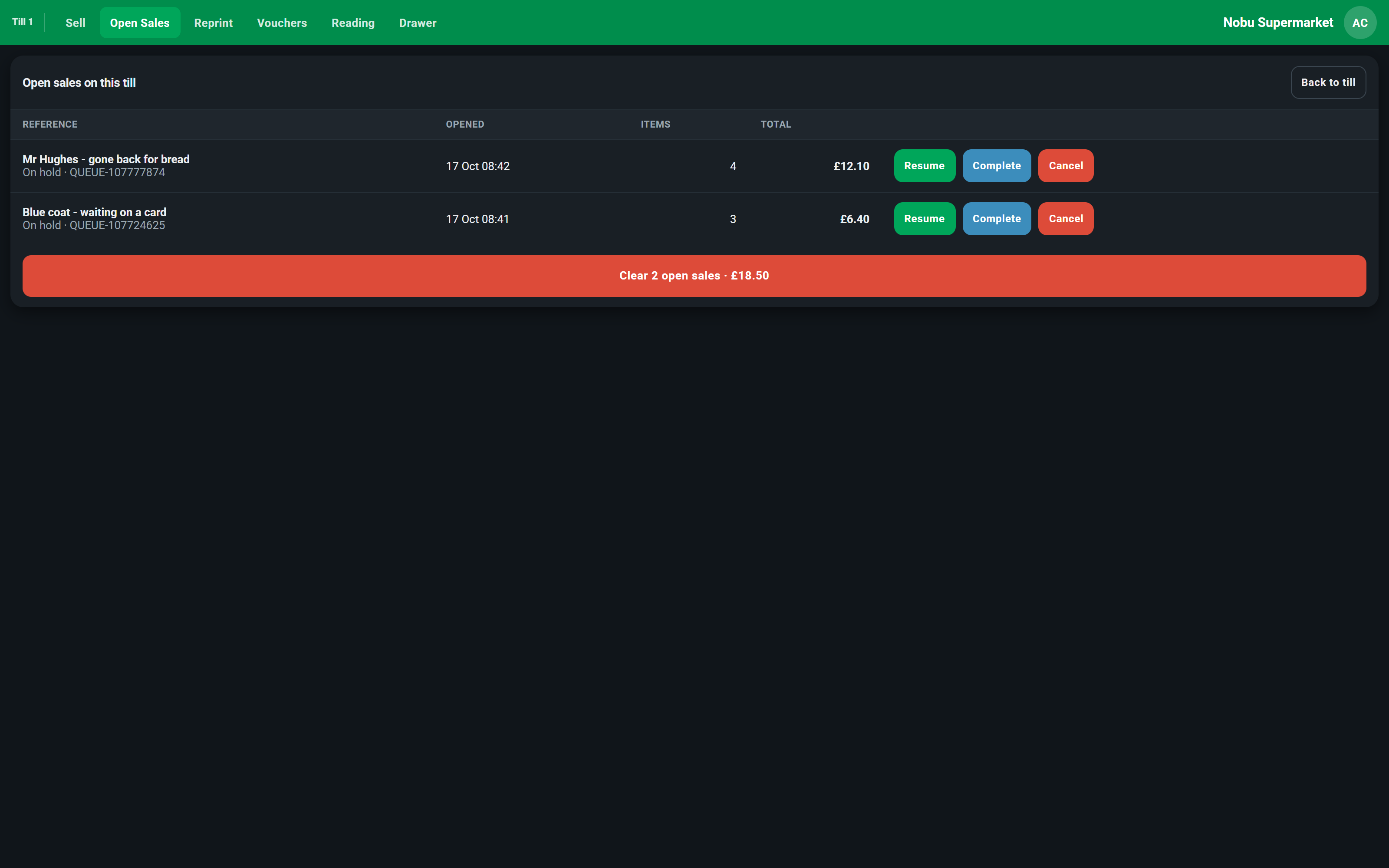Viewport: 1389px width, 868px height.
Task: Click the £6.40 total
Action: coord(855,219)
